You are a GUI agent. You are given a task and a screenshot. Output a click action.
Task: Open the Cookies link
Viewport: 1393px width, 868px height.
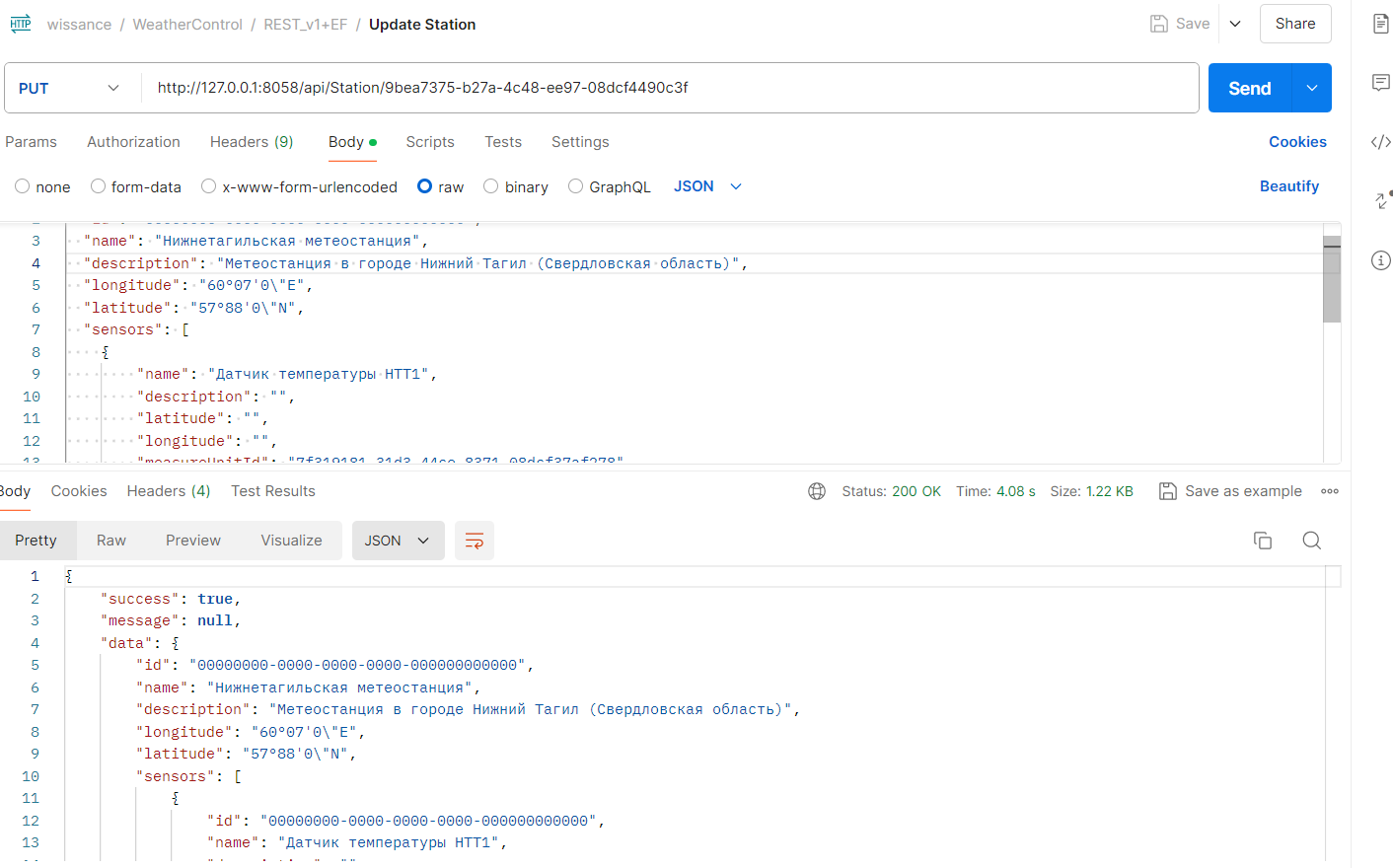pos(1297,142)
